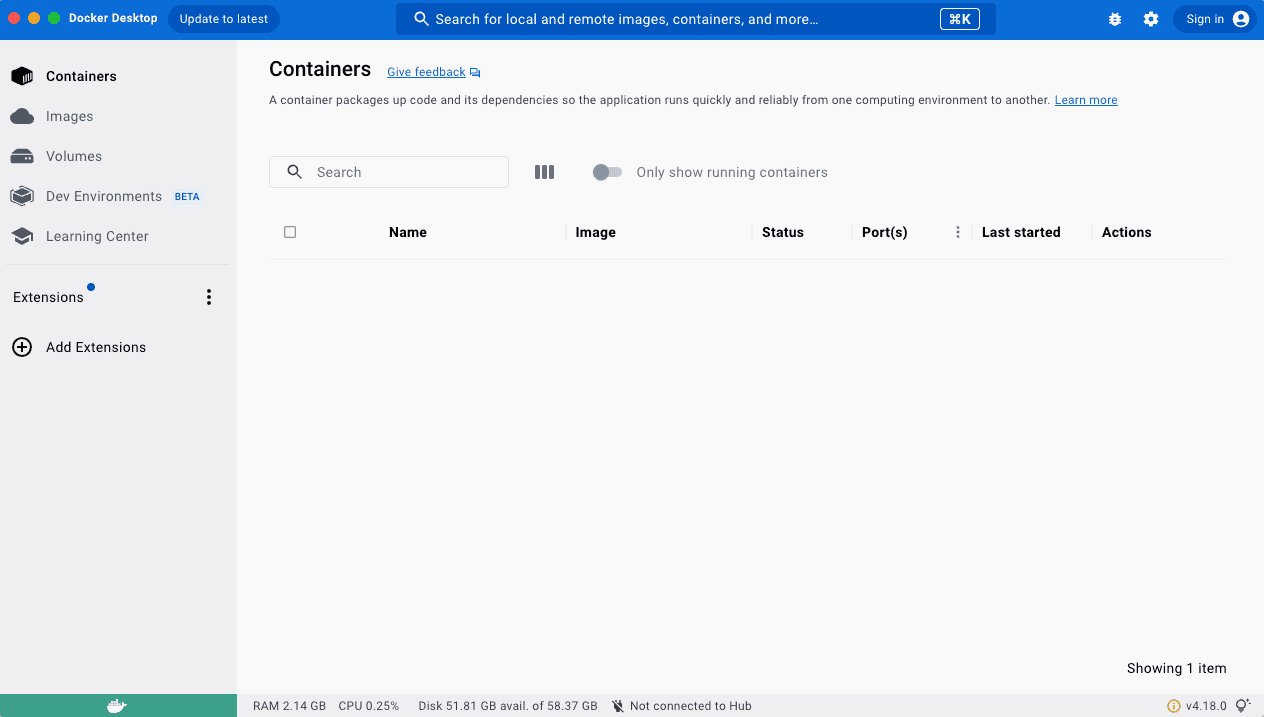This screenshot has height=717, width=1264.
Task: Open the Images section
Action: coord(69,116)
